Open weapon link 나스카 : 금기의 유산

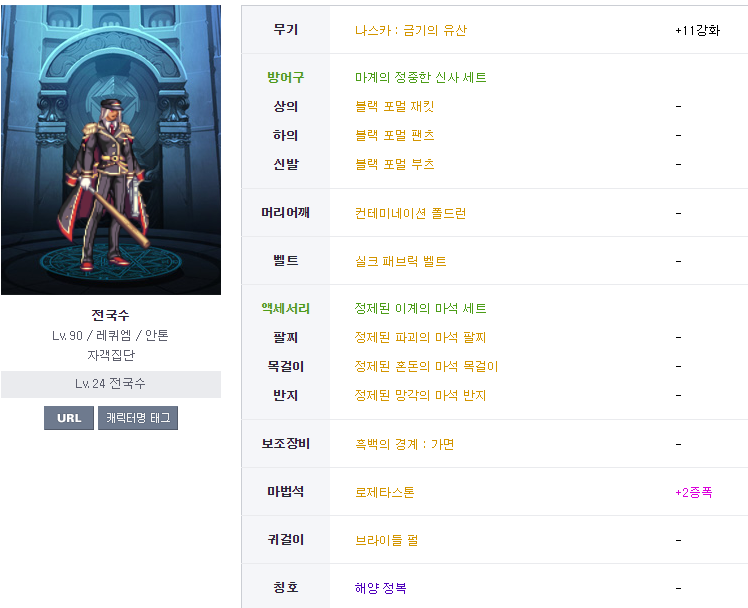click(x=410, y=30)
